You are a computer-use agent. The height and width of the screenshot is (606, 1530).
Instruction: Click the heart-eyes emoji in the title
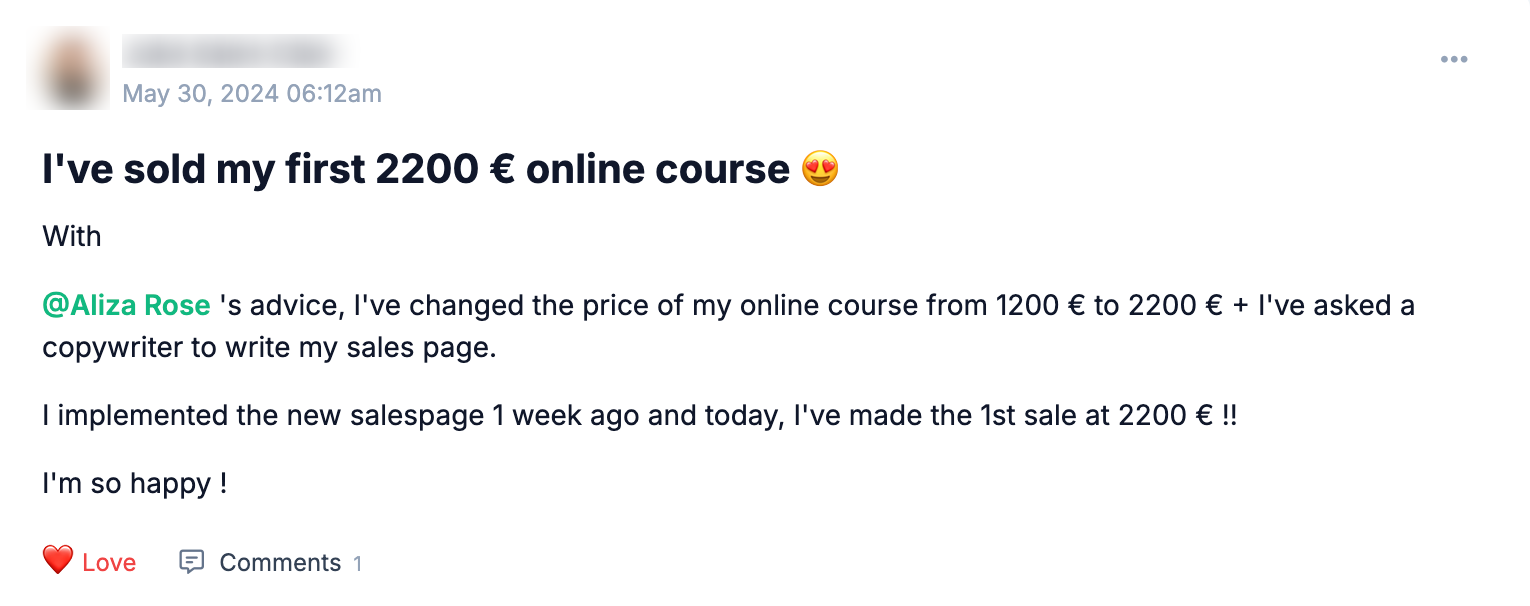820,170
